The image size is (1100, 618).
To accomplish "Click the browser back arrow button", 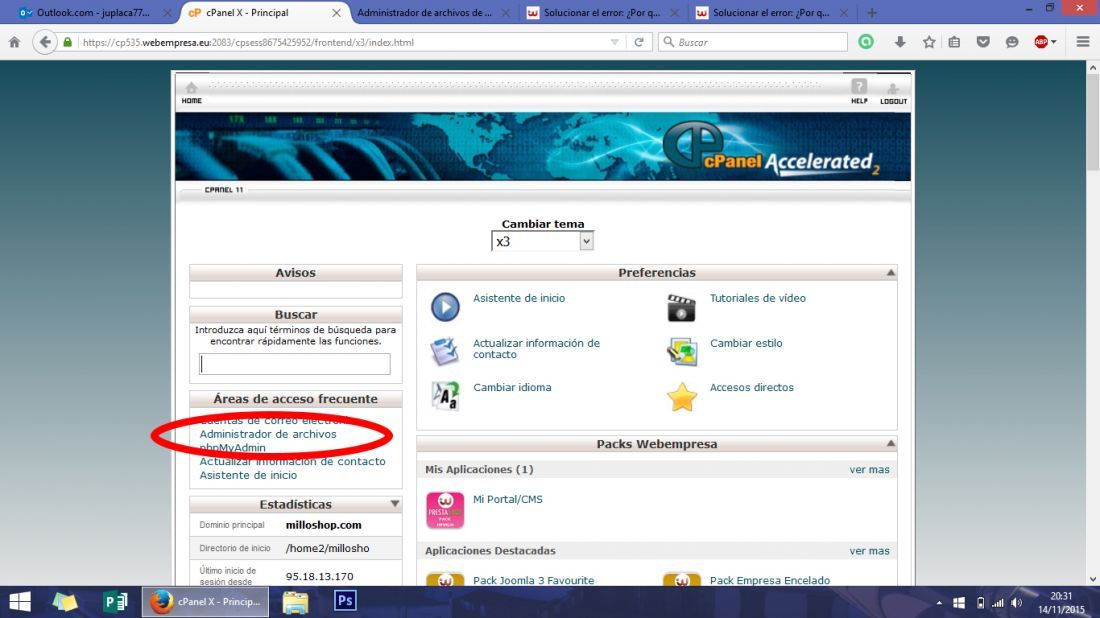I will click(x=45, y=42).
